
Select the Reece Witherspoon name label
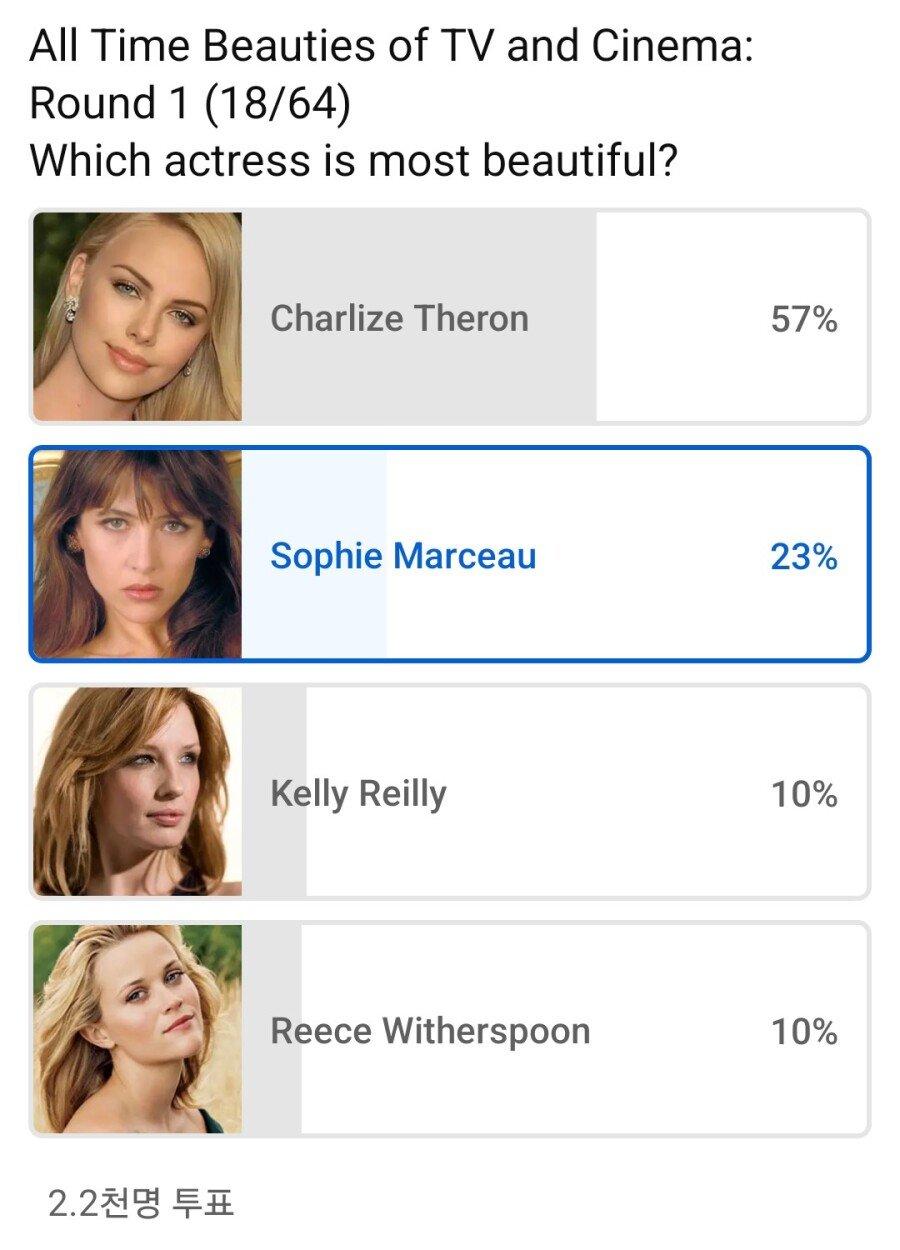tap(430, 1031)
